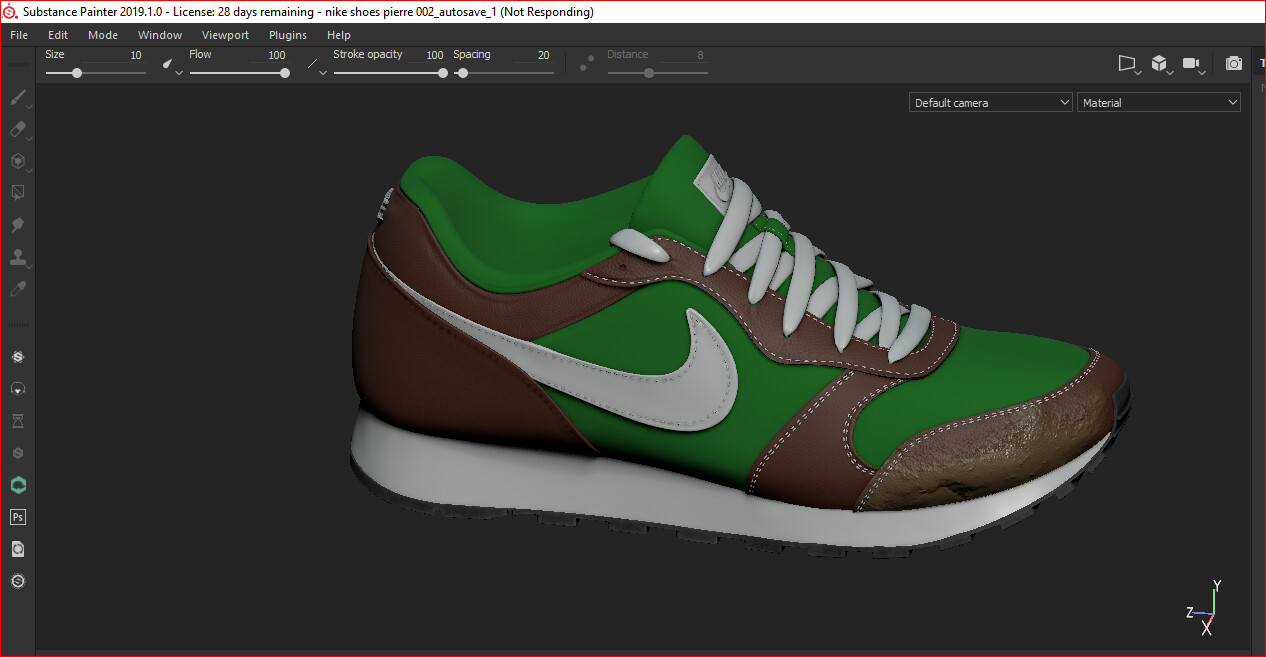This screenshot has width=1266, height=657.
Task: Click the Distance value field showing 8
Action: click(x=682, y=55)
